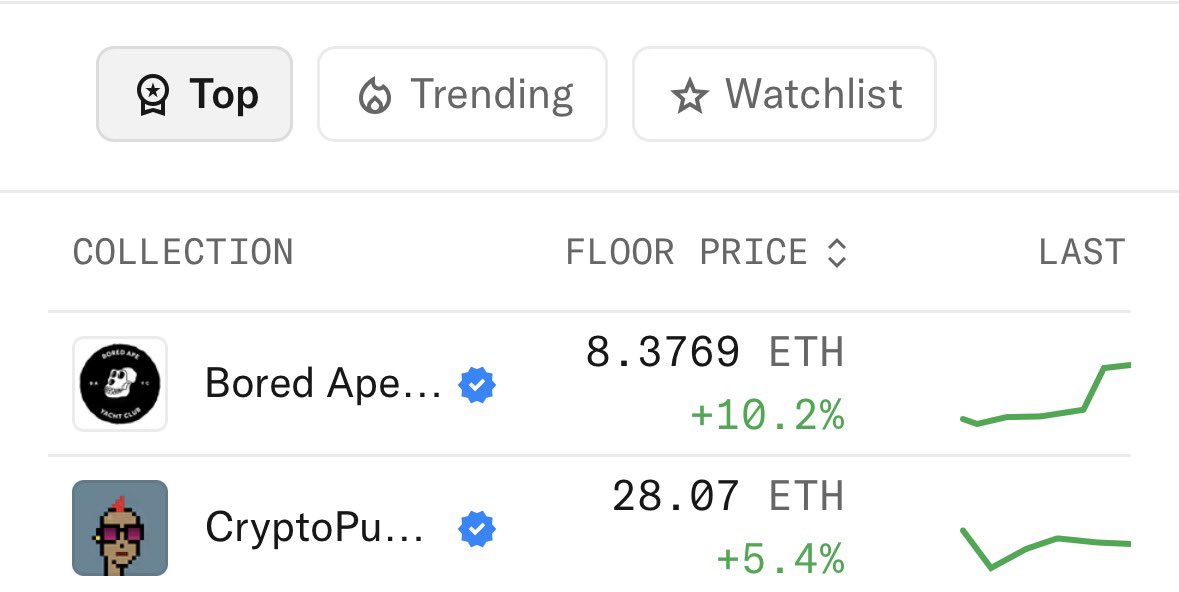Click the Bored Ape price sparkline chart
1179x592 pixels.
pos(1045,397)
